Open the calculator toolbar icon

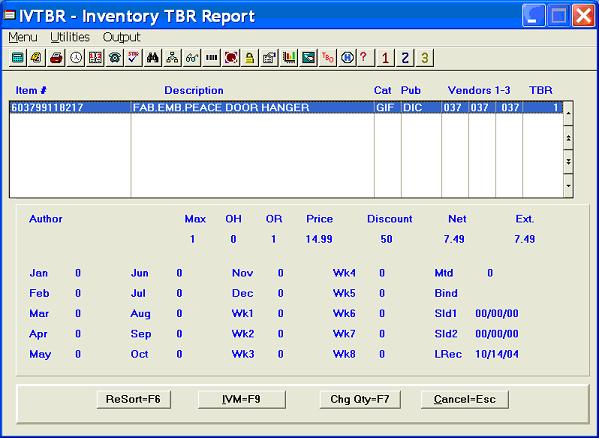[x=18, y=58]
